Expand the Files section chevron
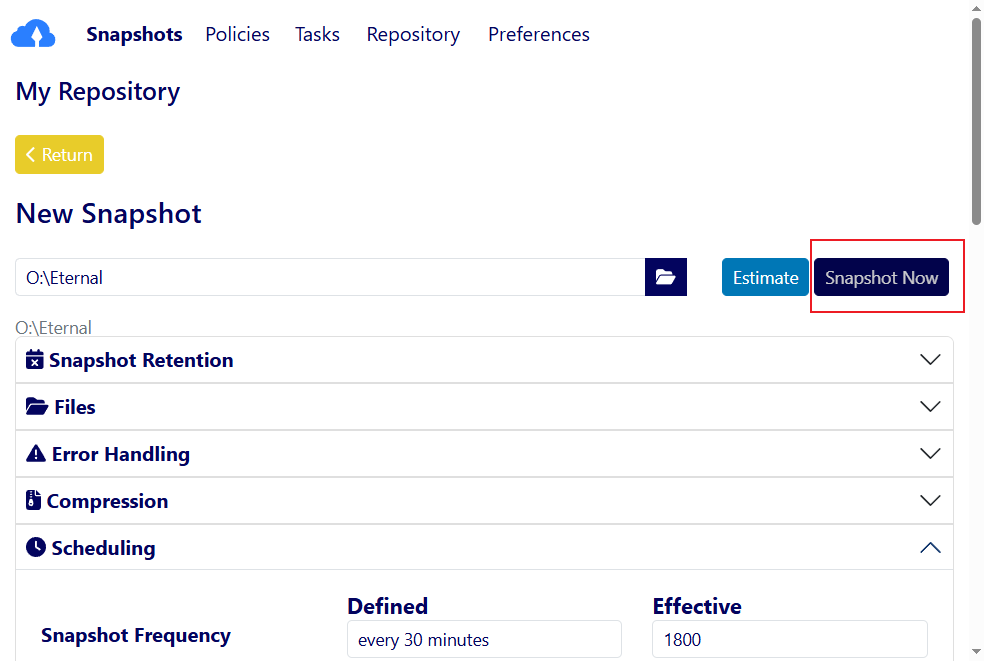This screenshot has height=661, width=984. [930, 407]
